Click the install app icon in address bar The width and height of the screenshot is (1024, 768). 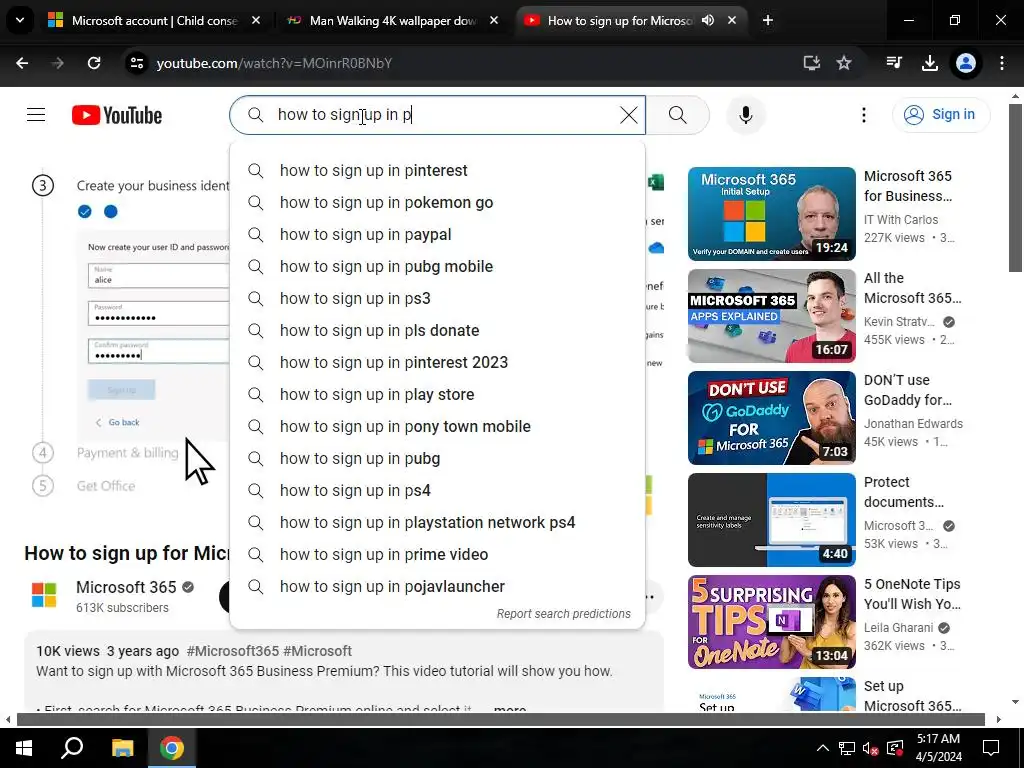(x=812, y=63)
